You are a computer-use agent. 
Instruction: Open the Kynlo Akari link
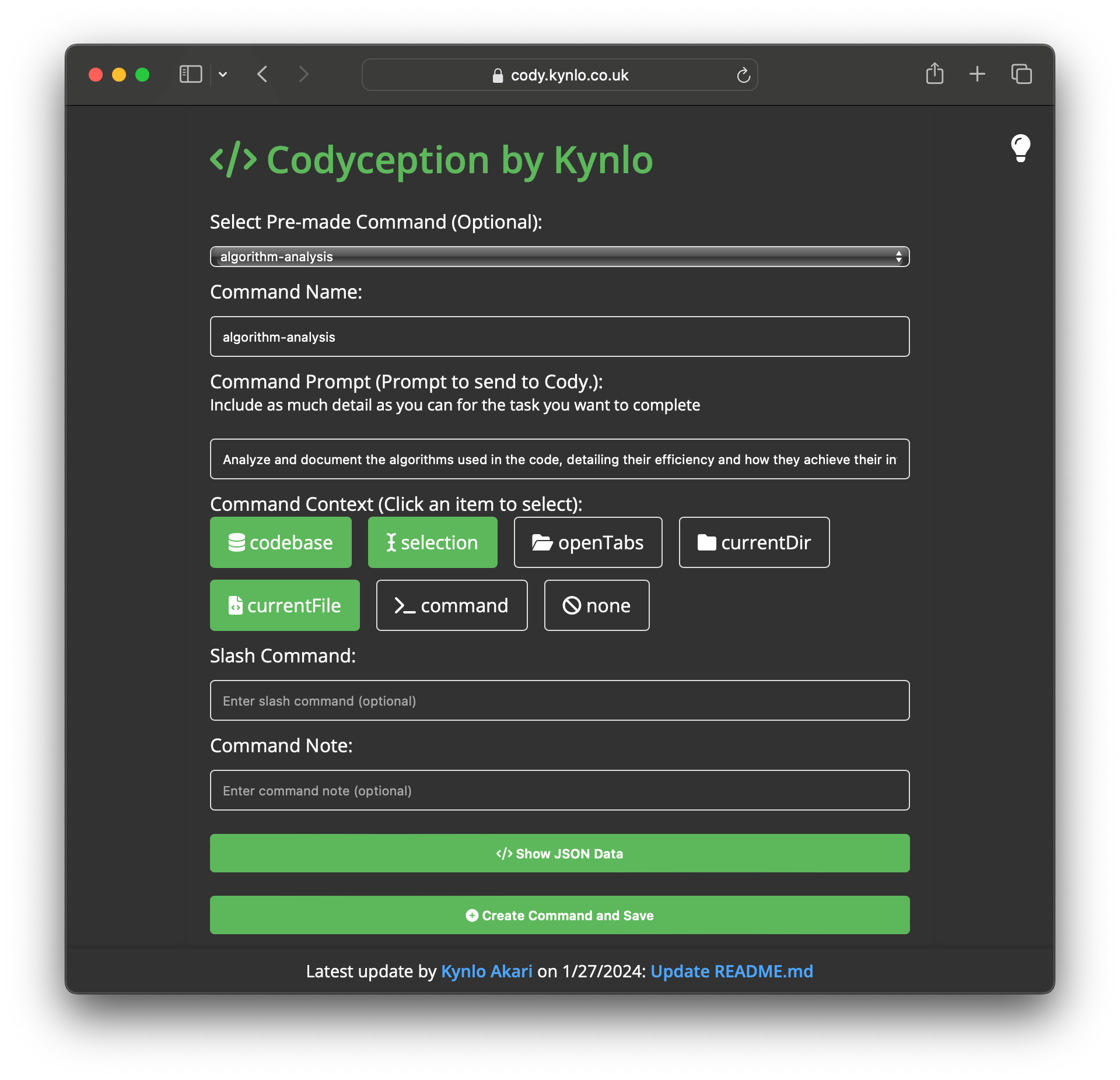(x=487, y=971)
